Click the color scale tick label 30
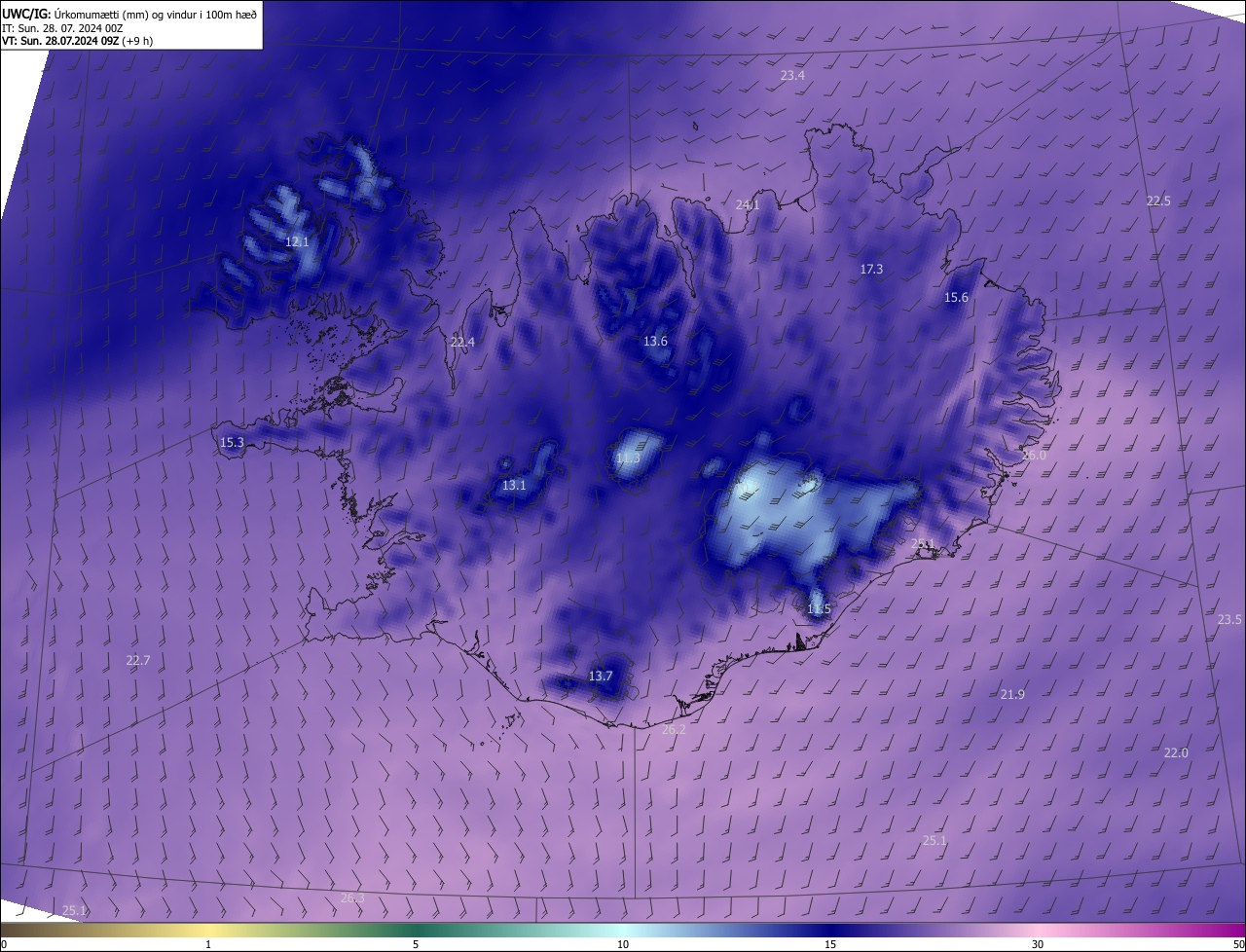The image size is (1246, 952). click(1038, 944)
